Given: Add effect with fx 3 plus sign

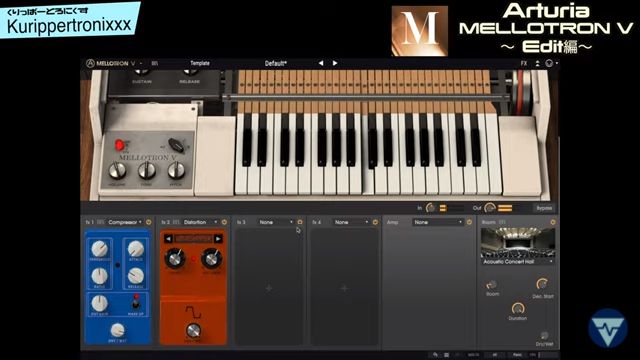Looking at the screenshot, I should [x=269, y=288].
